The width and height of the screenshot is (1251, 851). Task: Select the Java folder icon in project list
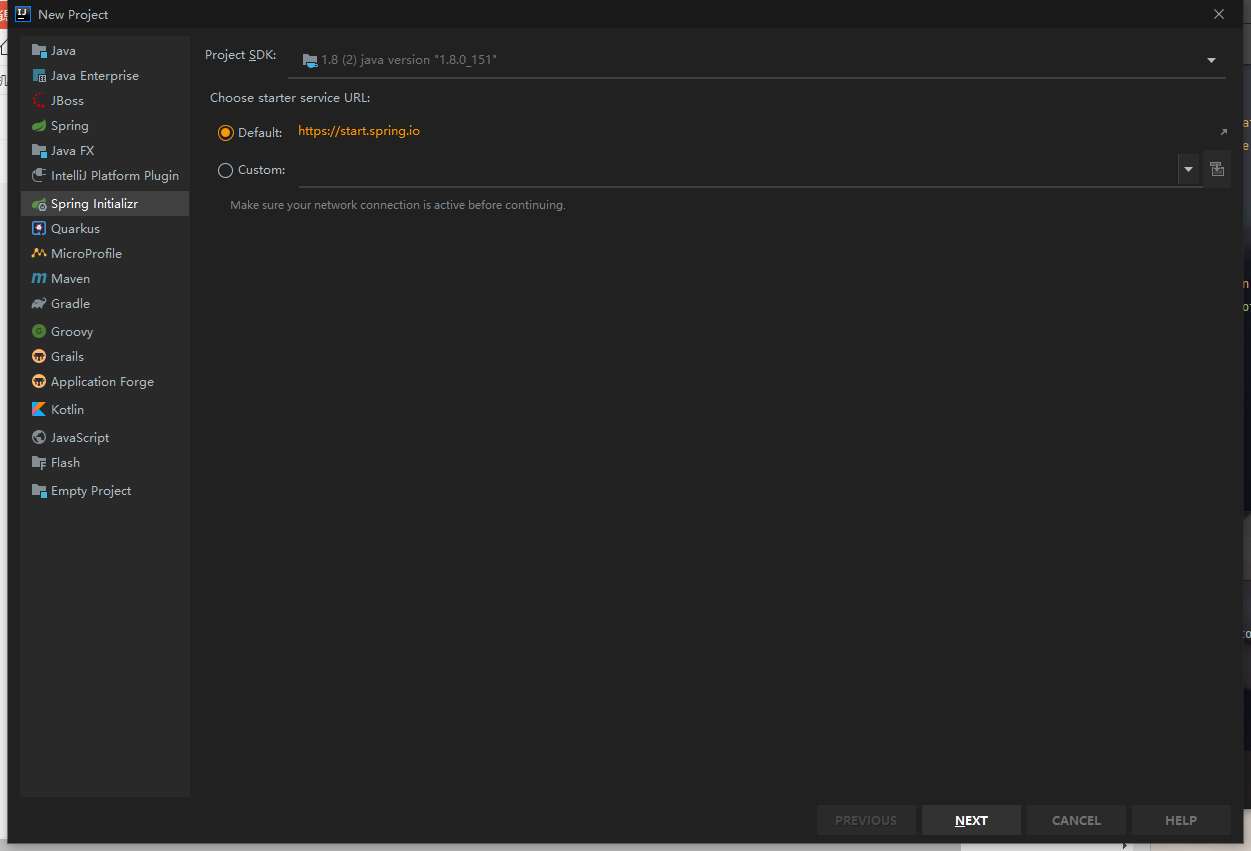39,51
